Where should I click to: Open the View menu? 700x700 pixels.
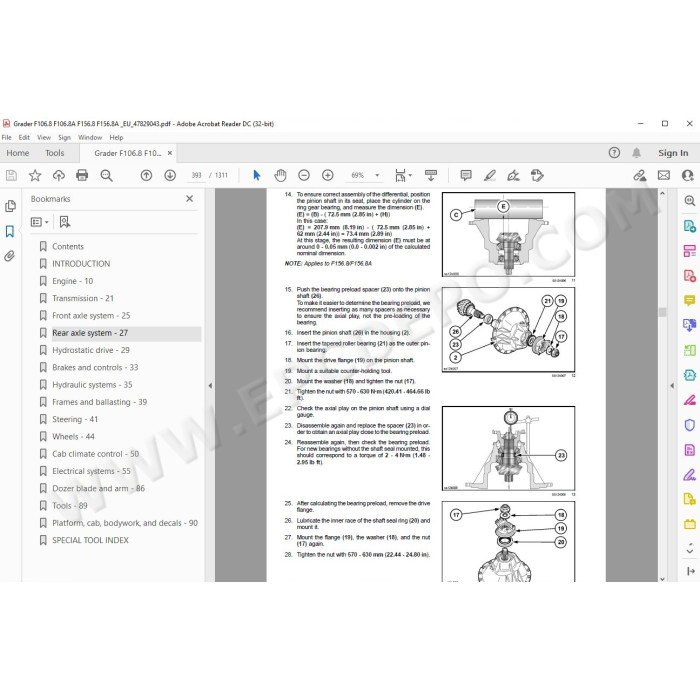tap(44, 138)
